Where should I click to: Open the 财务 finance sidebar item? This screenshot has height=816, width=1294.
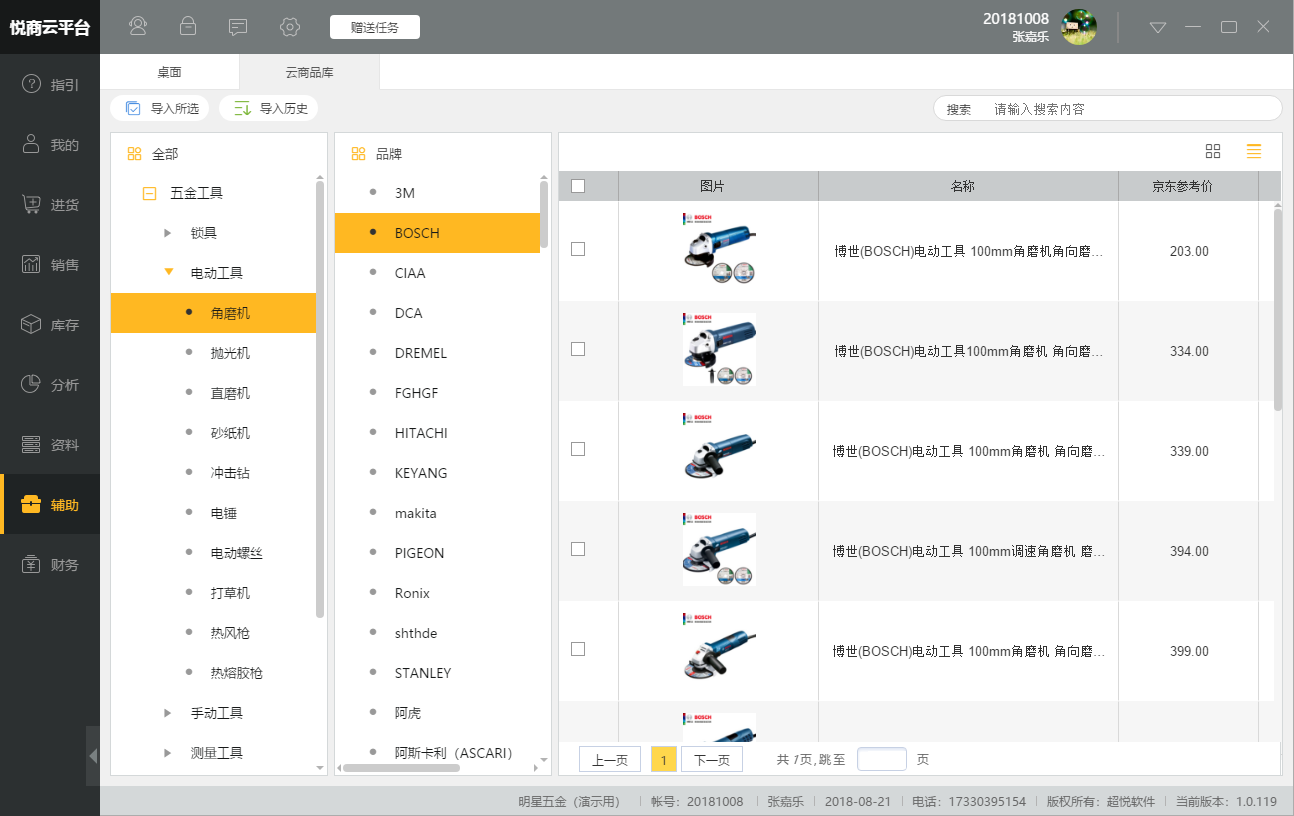pyautogui.click(x=50, y=564)
